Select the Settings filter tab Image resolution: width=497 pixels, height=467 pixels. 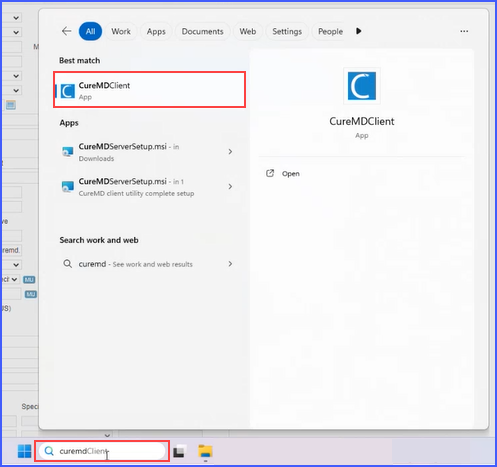pyautogui.click(x=287, y=31)
